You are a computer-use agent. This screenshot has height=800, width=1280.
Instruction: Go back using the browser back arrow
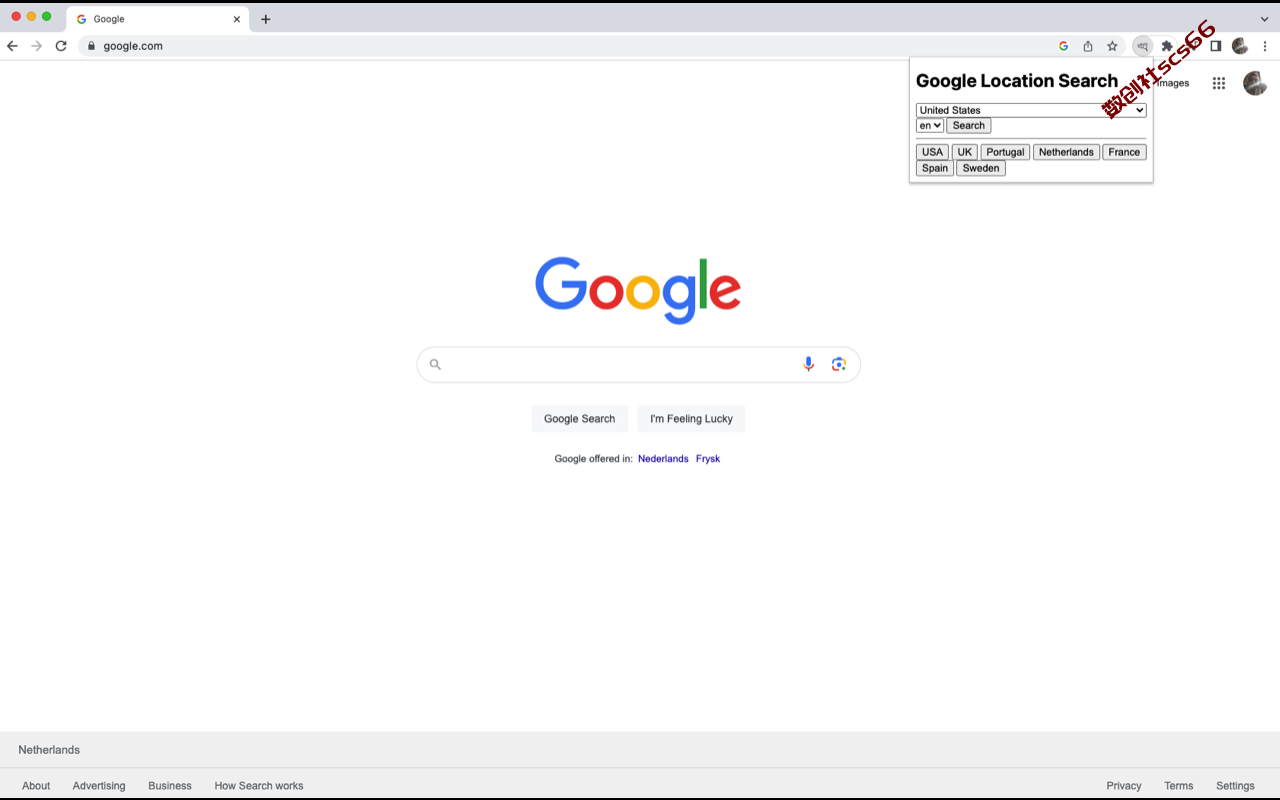(x=12, y=46)
